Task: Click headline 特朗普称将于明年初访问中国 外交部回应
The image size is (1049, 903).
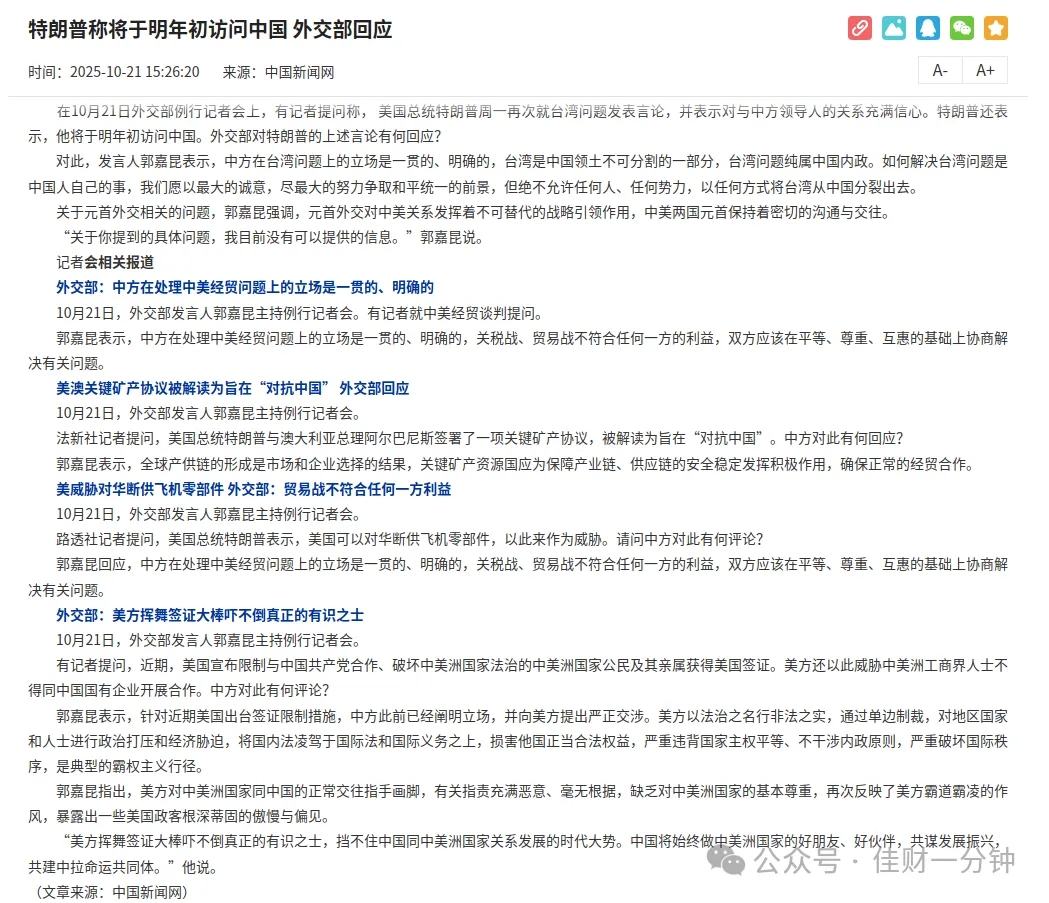Action: coord(210,29)
